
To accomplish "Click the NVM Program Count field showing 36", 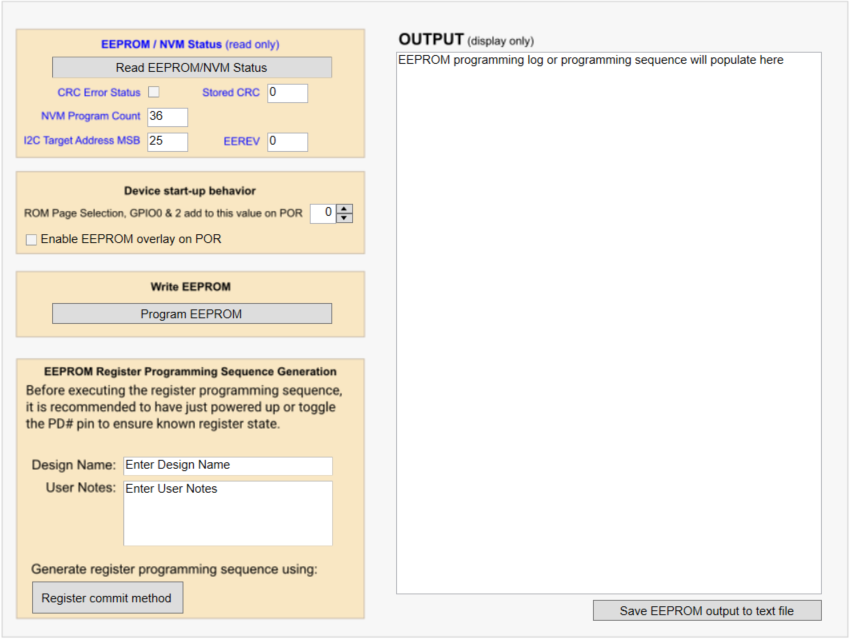I will [x=166, y=116].
